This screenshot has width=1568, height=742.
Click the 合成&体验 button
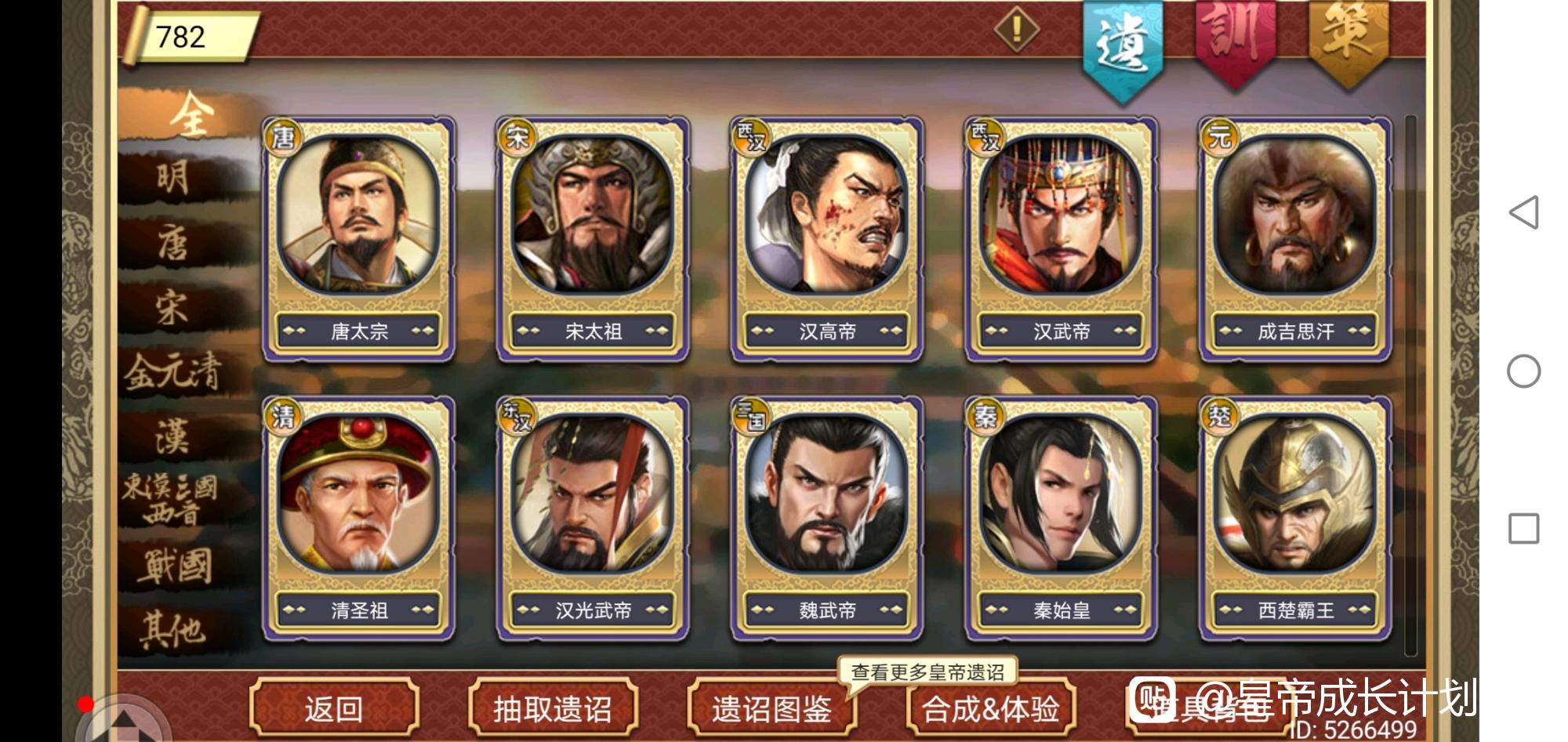[990, 708]
